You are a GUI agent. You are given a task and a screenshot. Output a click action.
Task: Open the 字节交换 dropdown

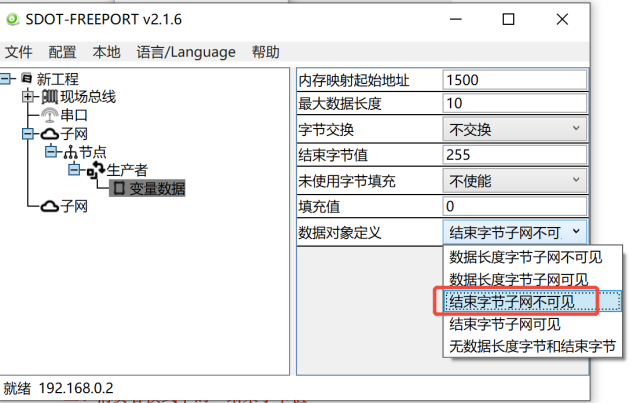[514, 130]
